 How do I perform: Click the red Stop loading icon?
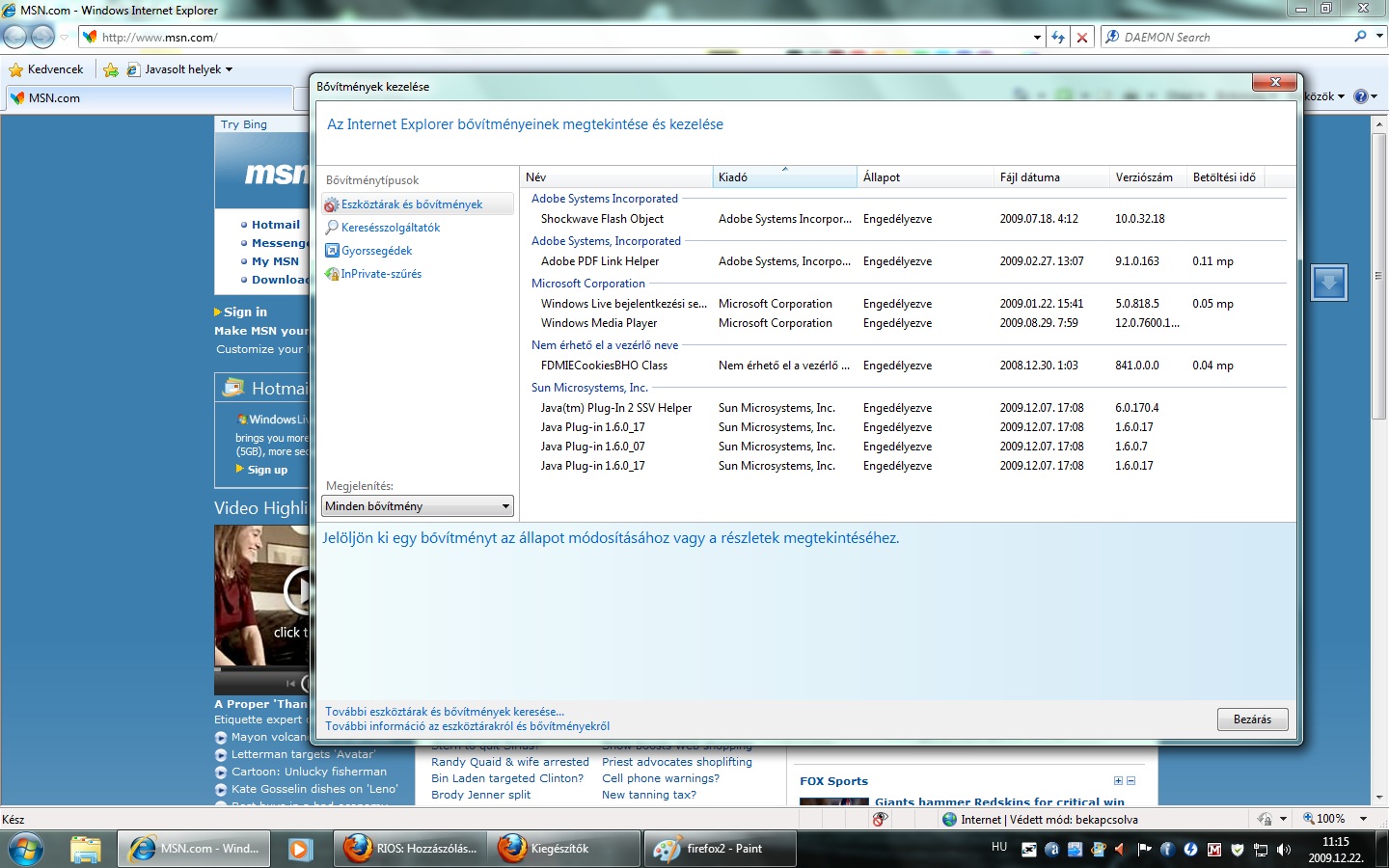pos(1082,38)
